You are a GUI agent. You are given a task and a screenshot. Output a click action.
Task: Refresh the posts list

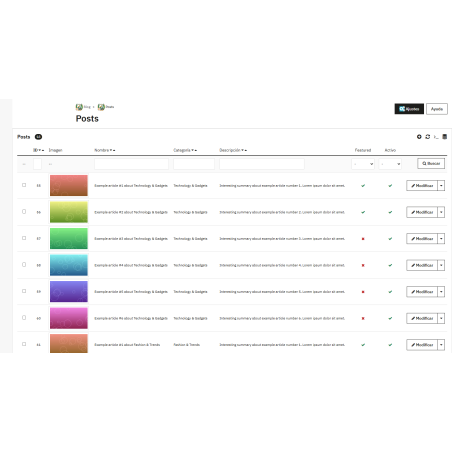[x=428, y=137]
